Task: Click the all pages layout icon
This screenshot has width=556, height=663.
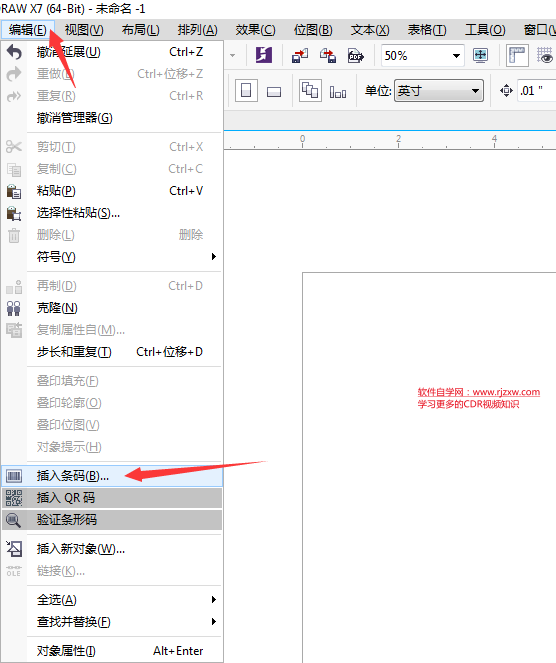Action: (x=310, y=90)
